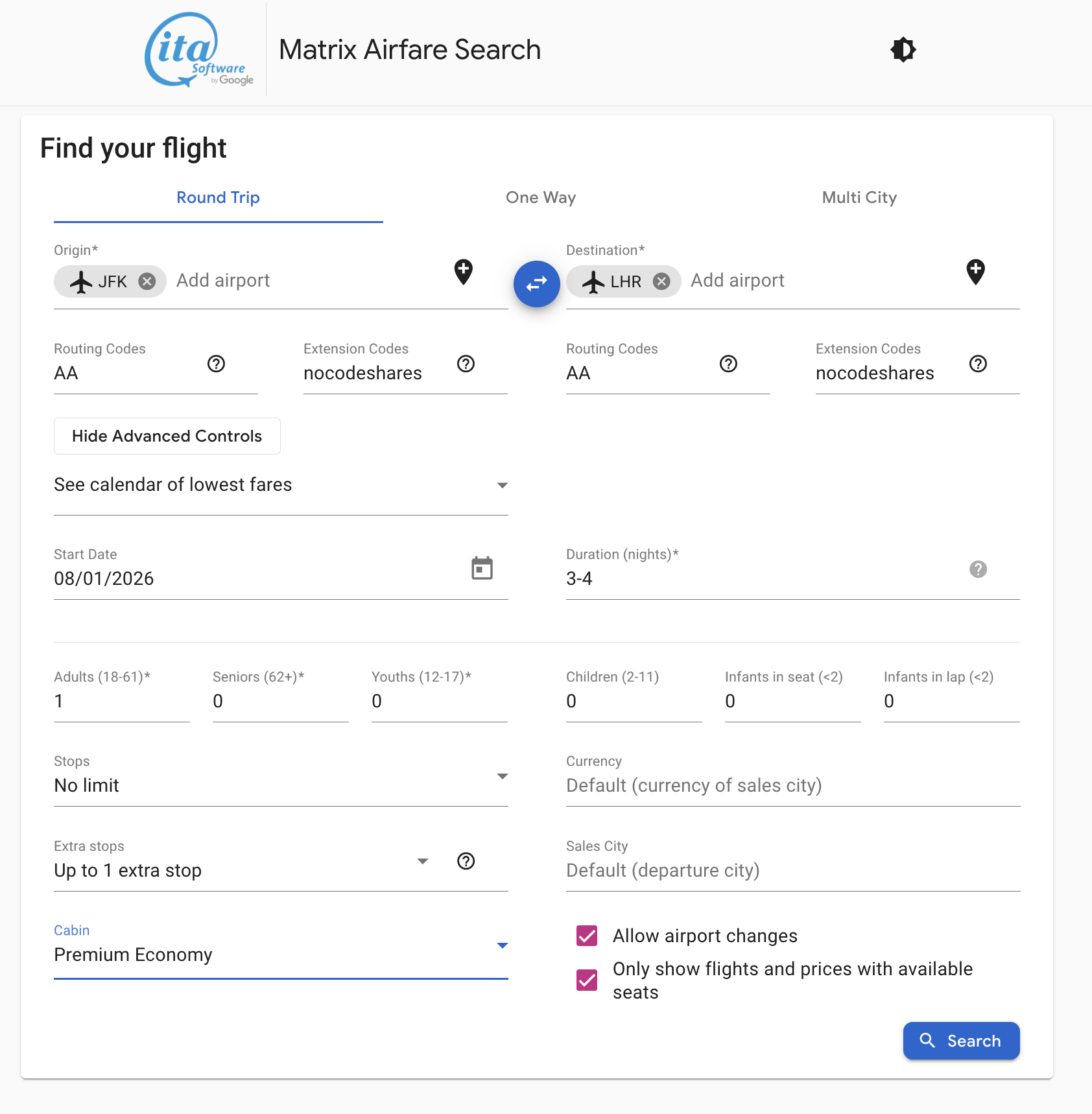The width and height of the screenshot is (1092, 1114).
Task: Open the Start Date calendar picker
Action: coord(482,569)
